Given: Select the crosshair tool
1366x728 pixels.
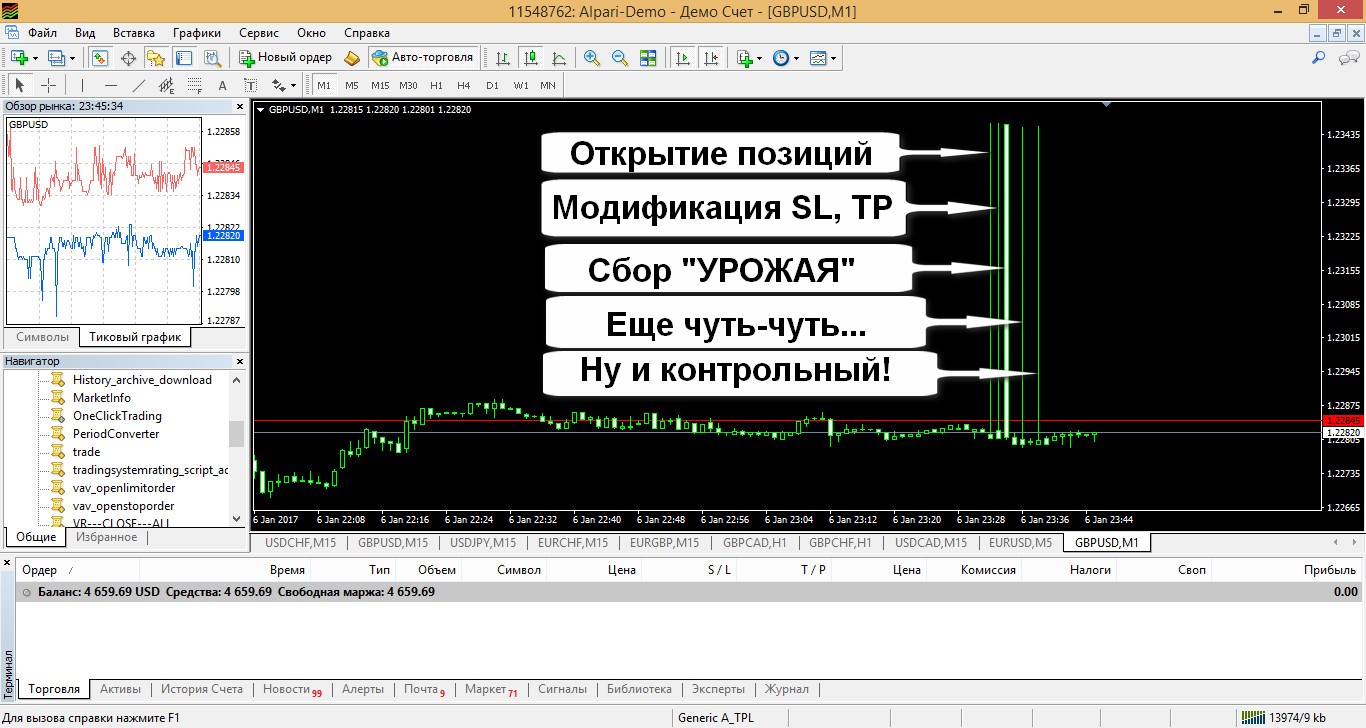Looking at the screenshot, I should (48, 85).
